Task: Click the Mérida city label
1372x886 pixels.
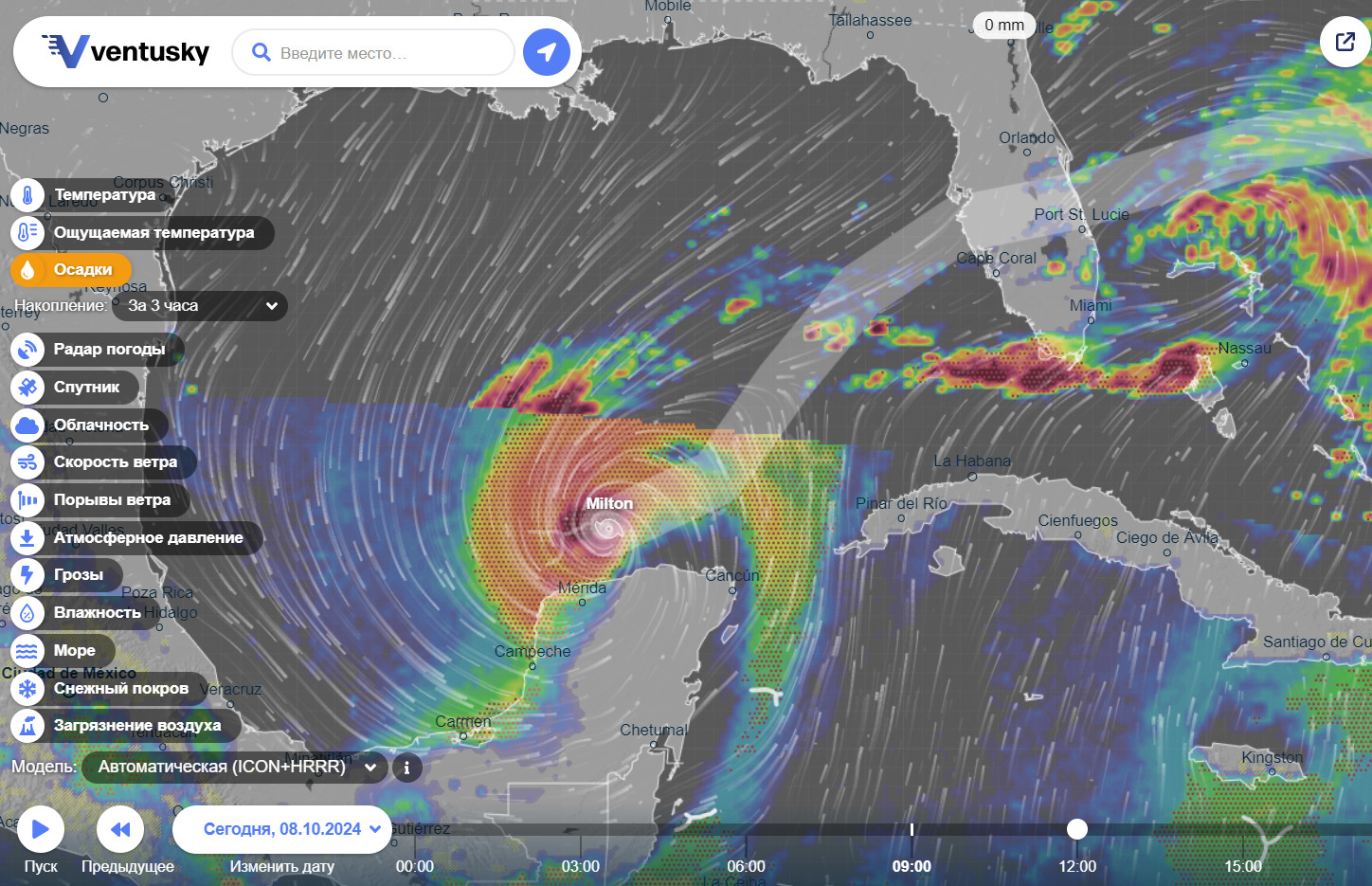Action: click(582, 588)
